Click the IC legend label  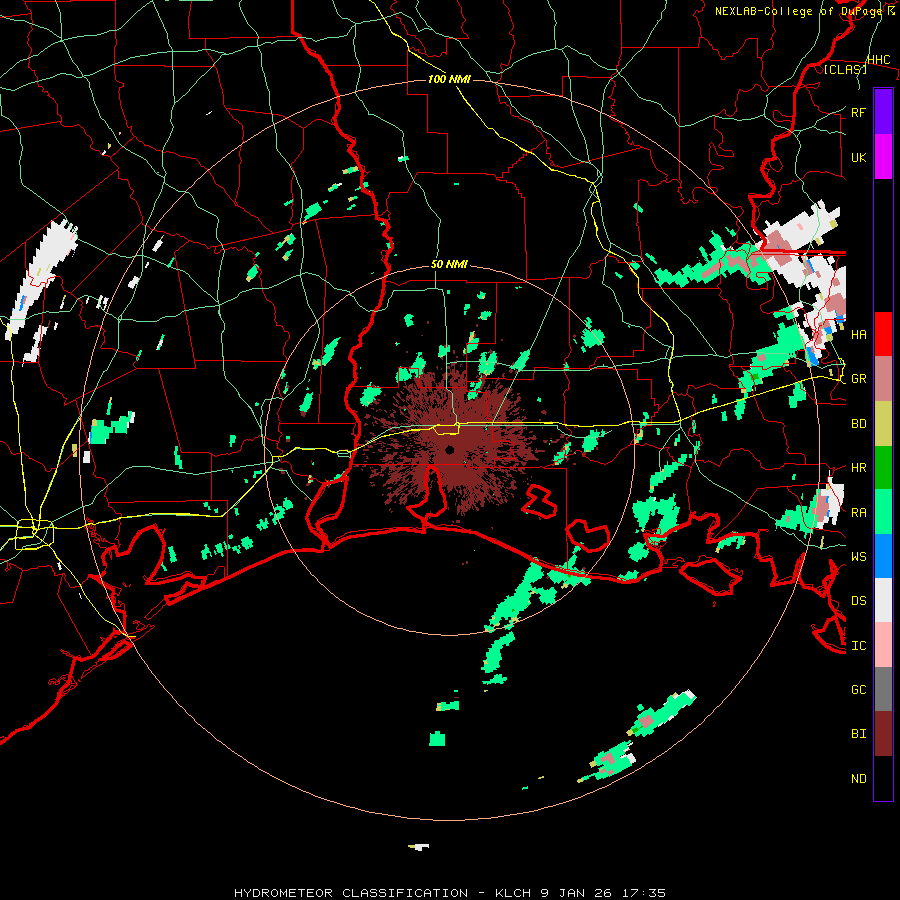pos(858,645)
